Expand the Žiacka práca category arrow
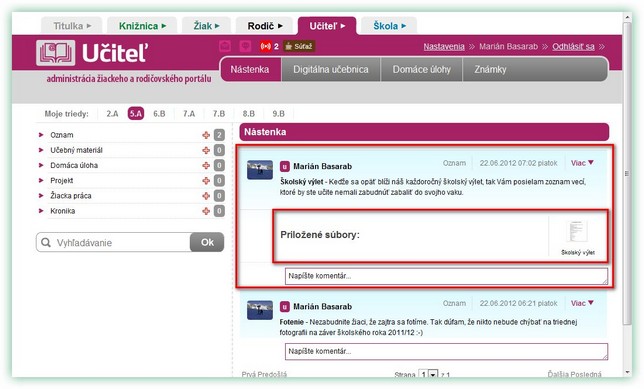The image size is (644, 389). (x=41, y=196)
